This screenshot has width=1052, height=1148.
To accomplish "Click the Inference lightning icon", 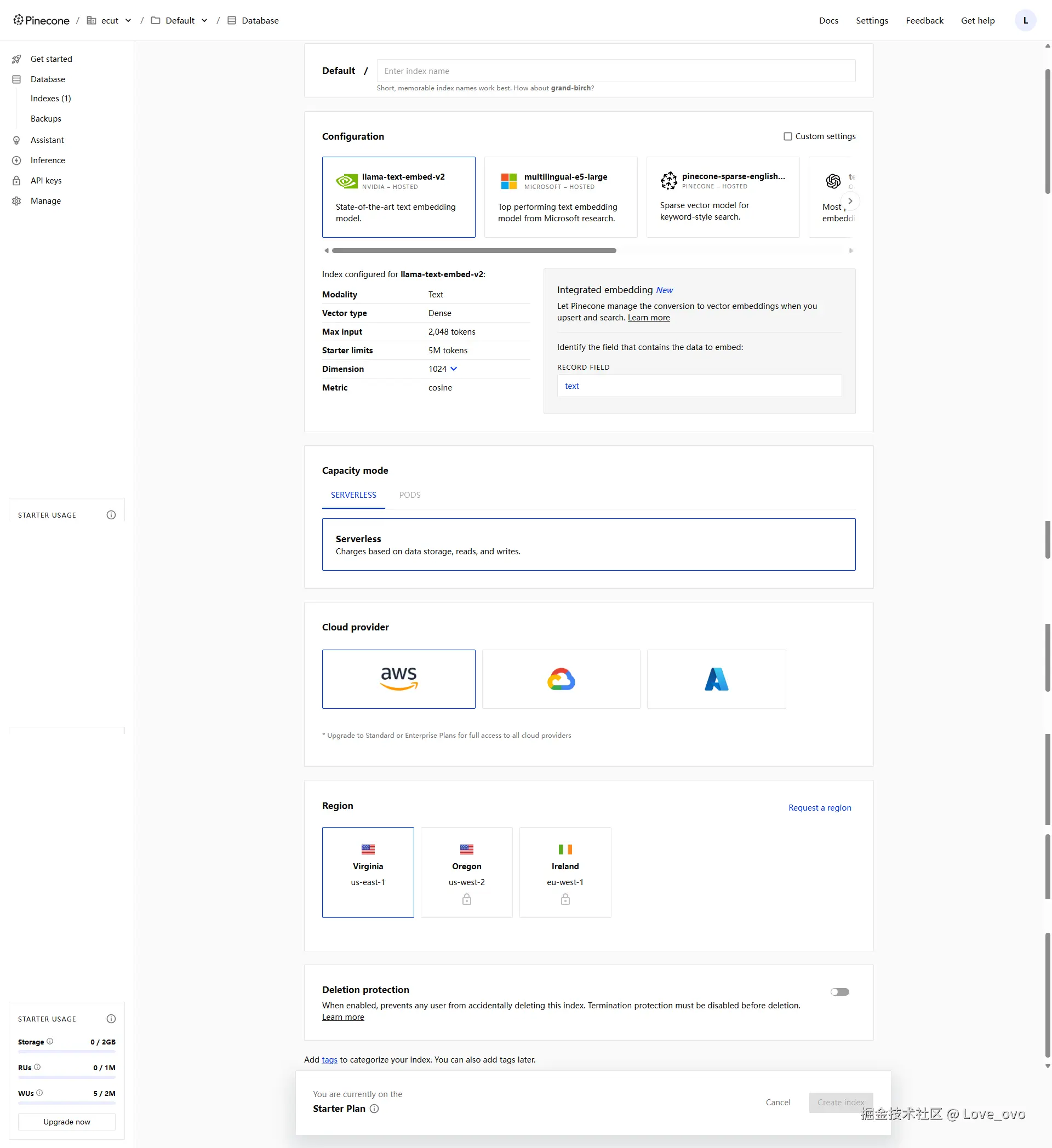I will point(16,160).
